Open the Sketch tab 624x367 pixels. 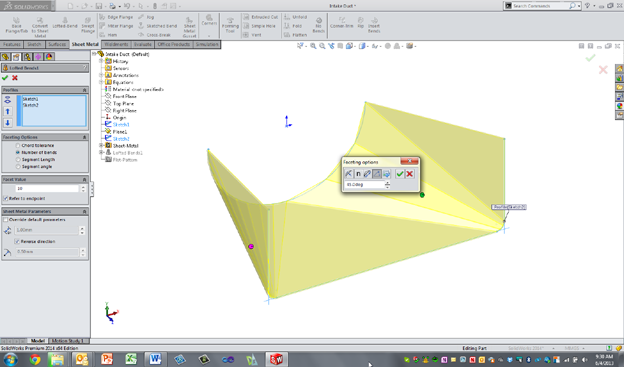pos(34,44)
